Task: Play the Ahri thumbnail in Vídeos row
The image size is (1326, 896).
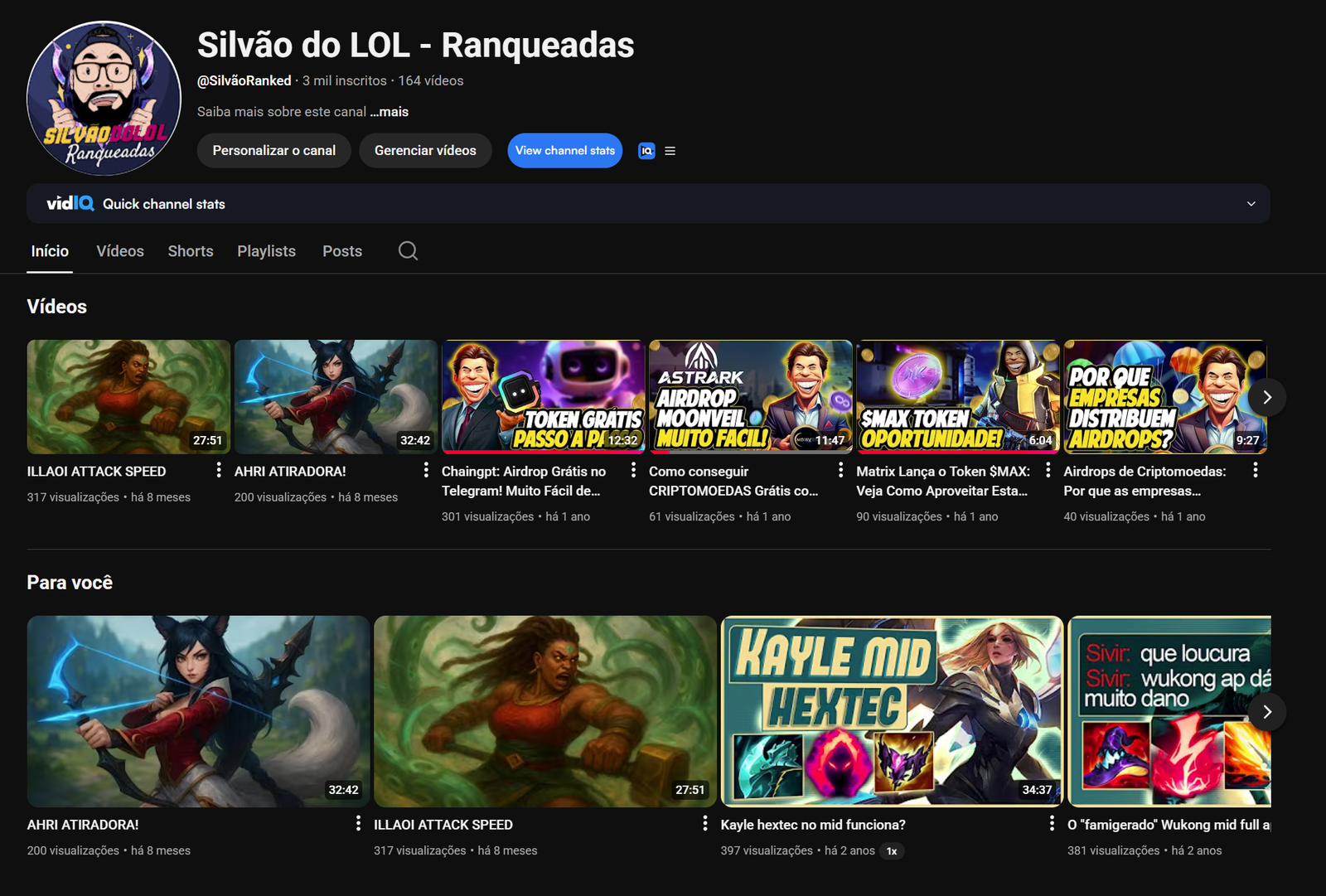Action: point(336,397)
